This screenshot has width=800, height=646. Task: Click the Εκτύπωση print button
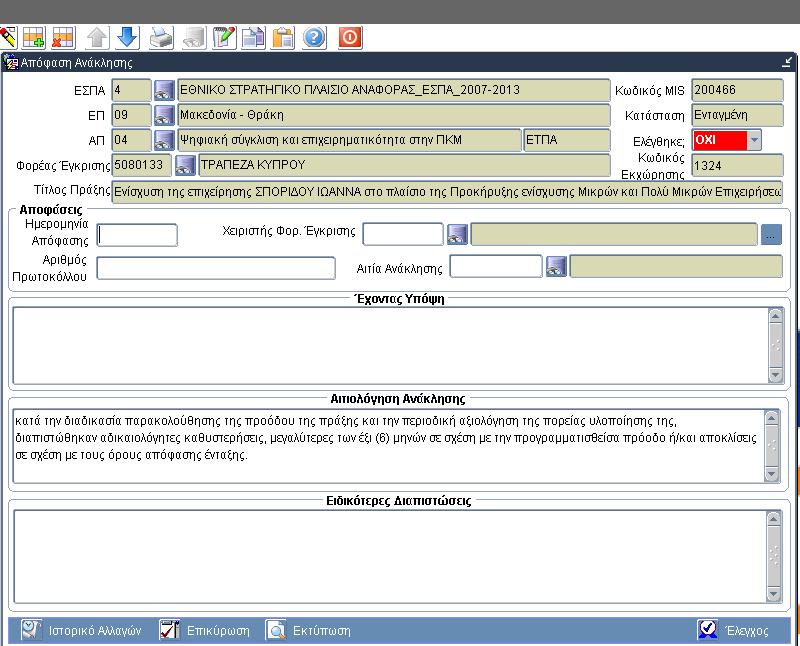pyautogui.click(x=309, y=631)
